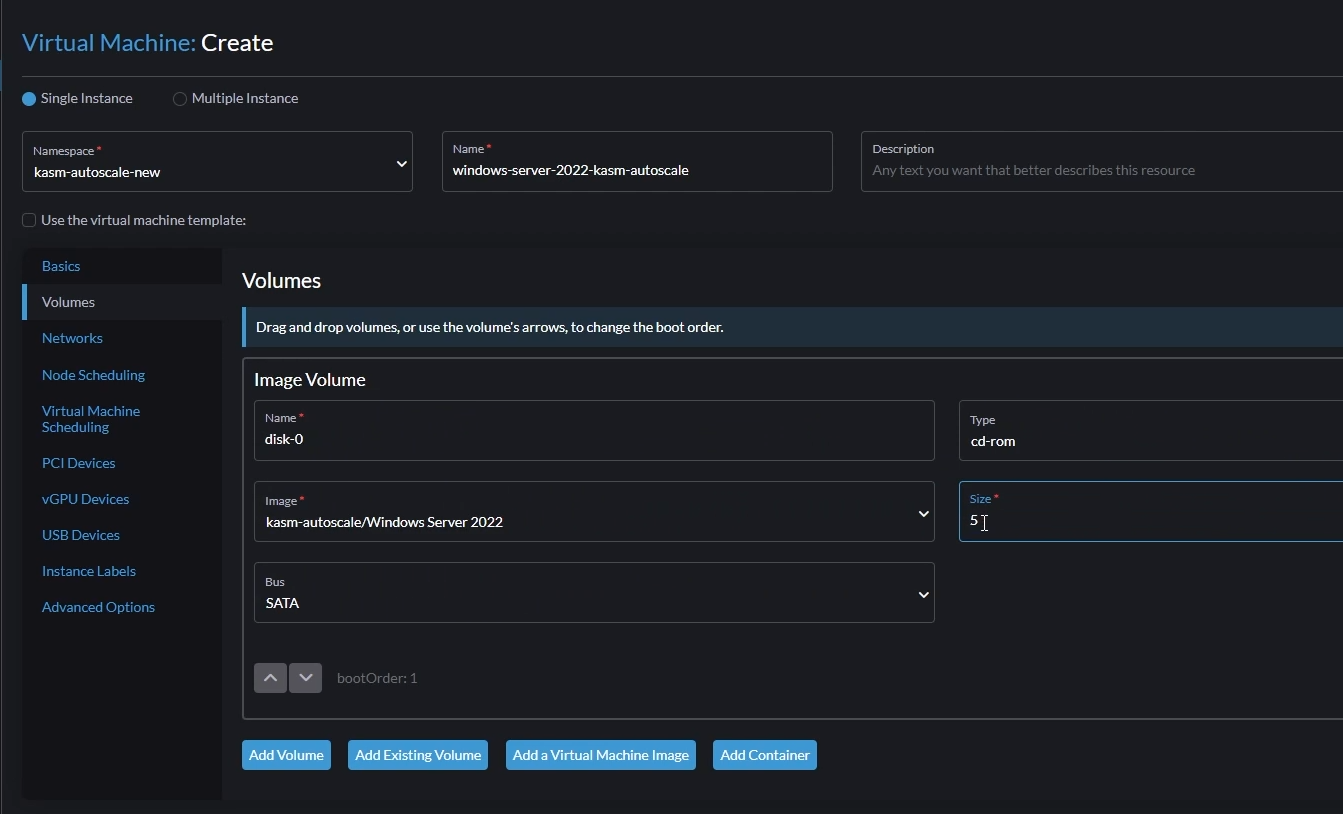Click Add Existing Volume button

[418, 755]
